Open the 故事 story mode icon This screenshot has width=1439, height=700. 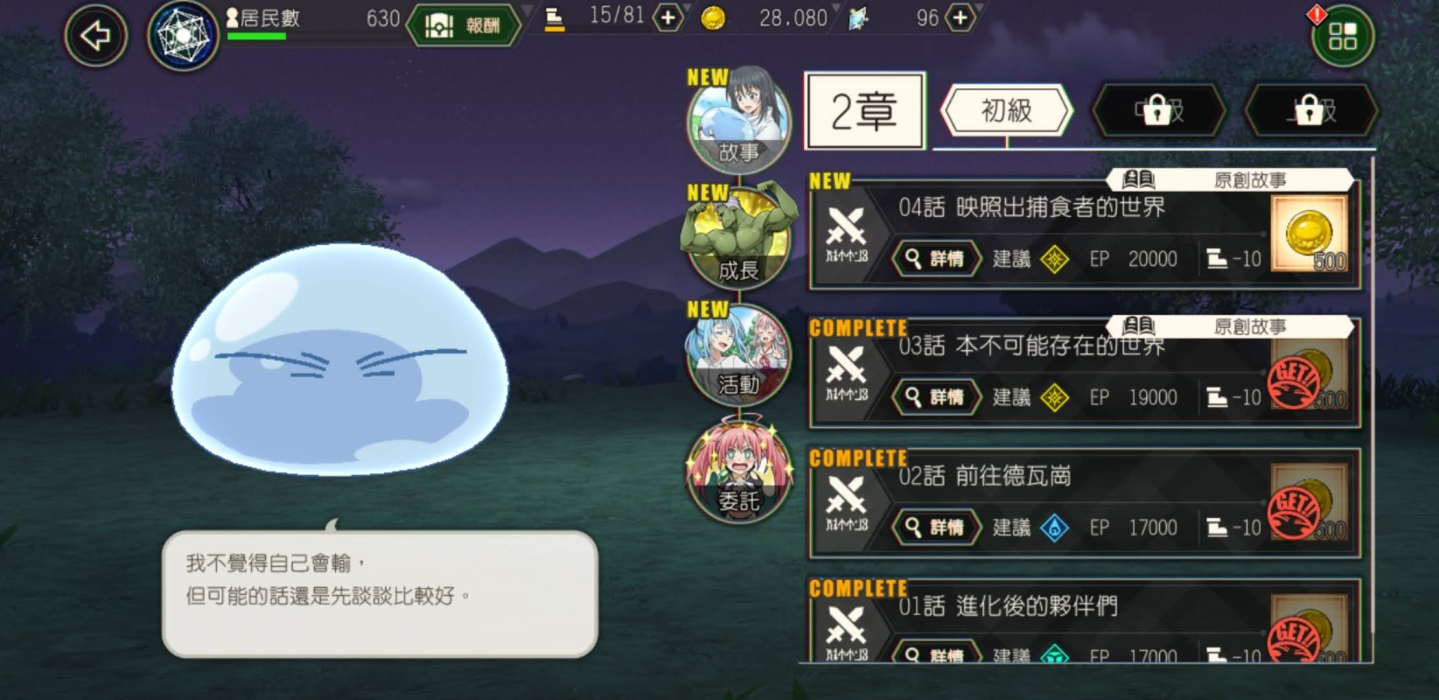740,119
